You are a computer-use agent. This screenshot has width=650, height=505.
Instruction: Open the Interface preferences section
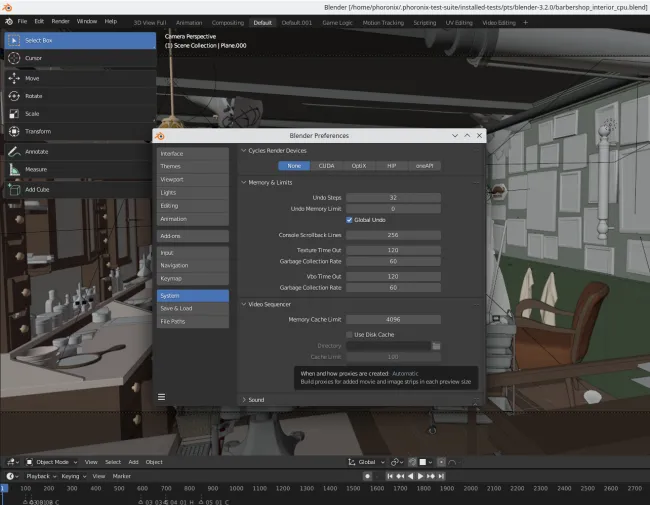(193, 153)
